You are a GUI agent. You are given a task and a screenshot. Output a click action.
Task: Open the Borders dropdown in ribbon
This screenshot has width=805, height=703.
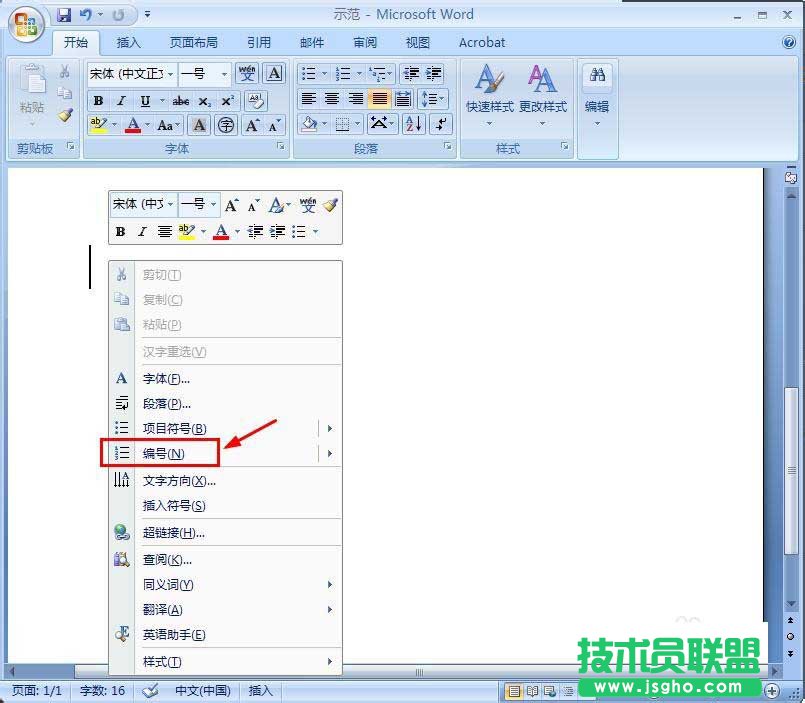point(357,124)
